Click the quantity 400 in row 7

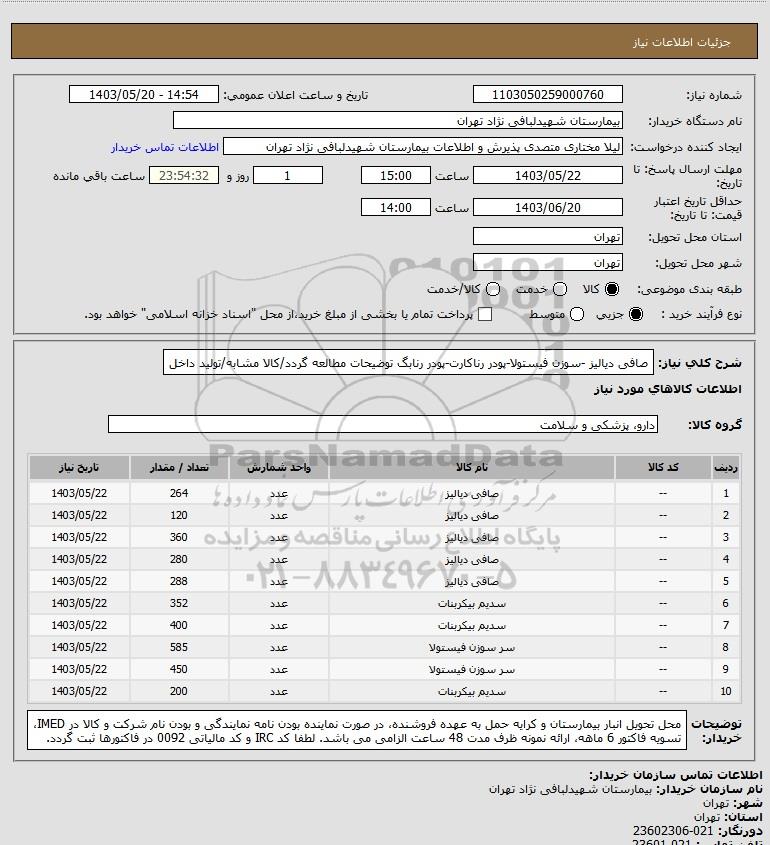[179, 626]
